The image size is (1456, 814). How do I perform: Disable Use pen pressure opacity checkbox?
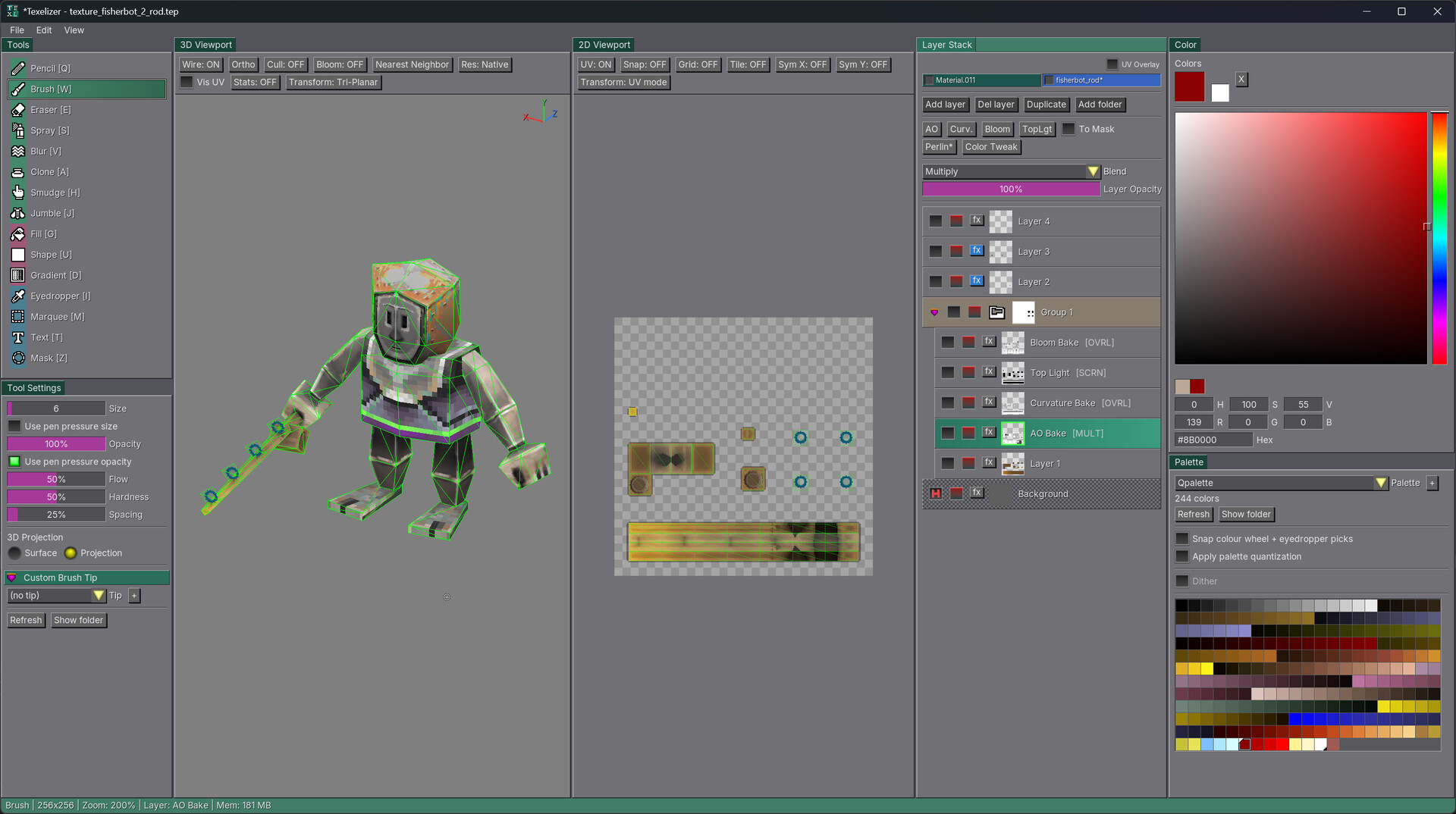14,462
